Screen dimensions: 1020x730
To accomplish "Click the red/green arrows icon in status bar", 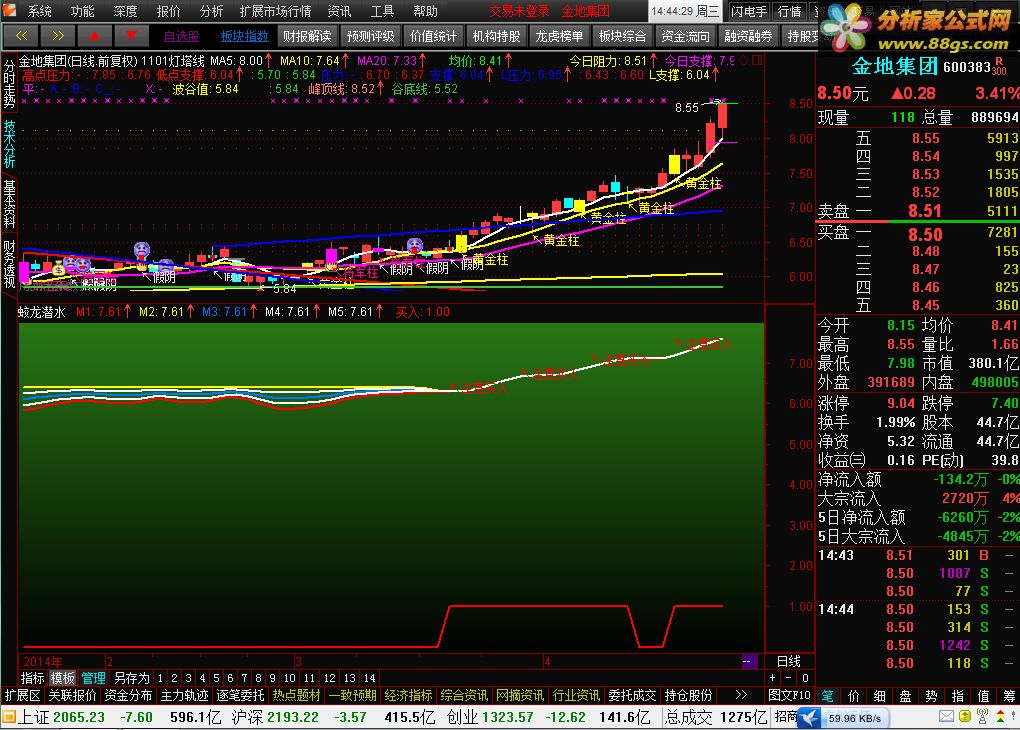I will pos(1000,716).
